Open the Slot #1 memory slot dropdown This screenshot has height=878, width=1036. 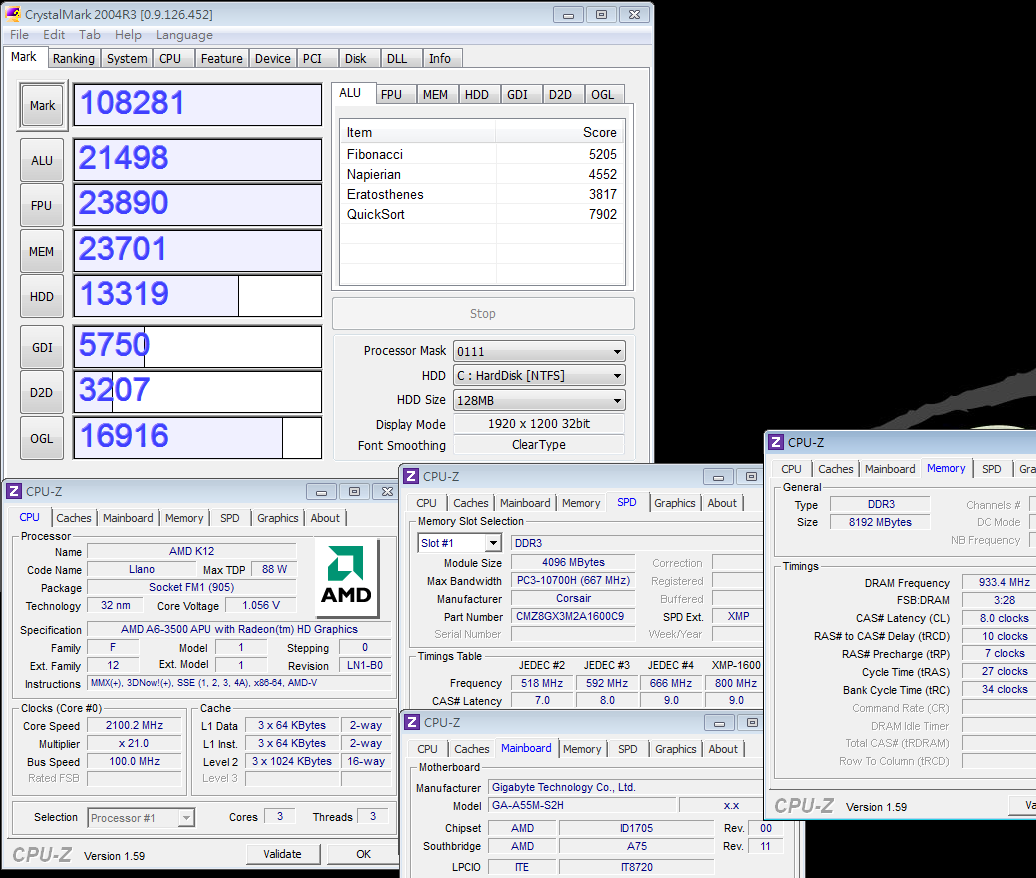[x=459, y=543]
